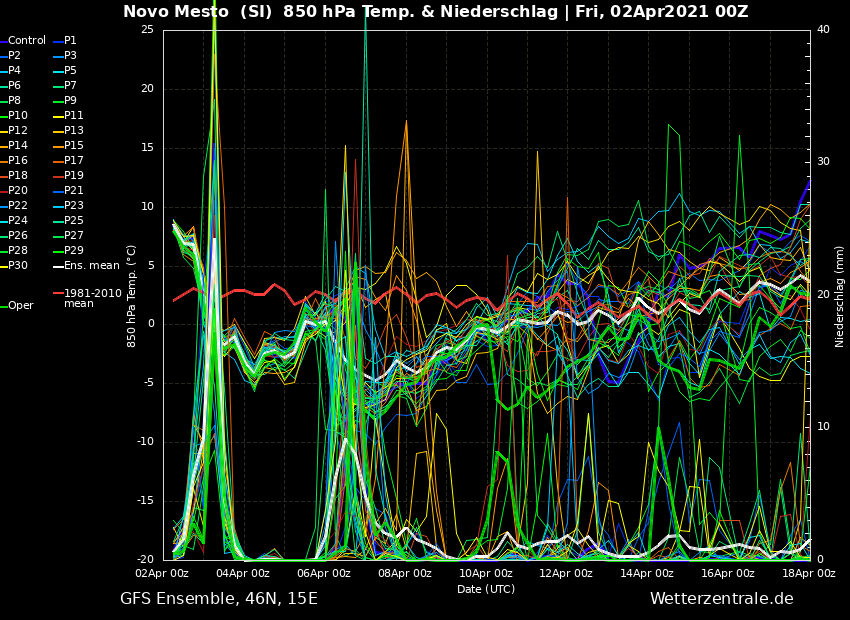Select the P1 legend entry
This screenshot has width=850, height=620.
70,41
